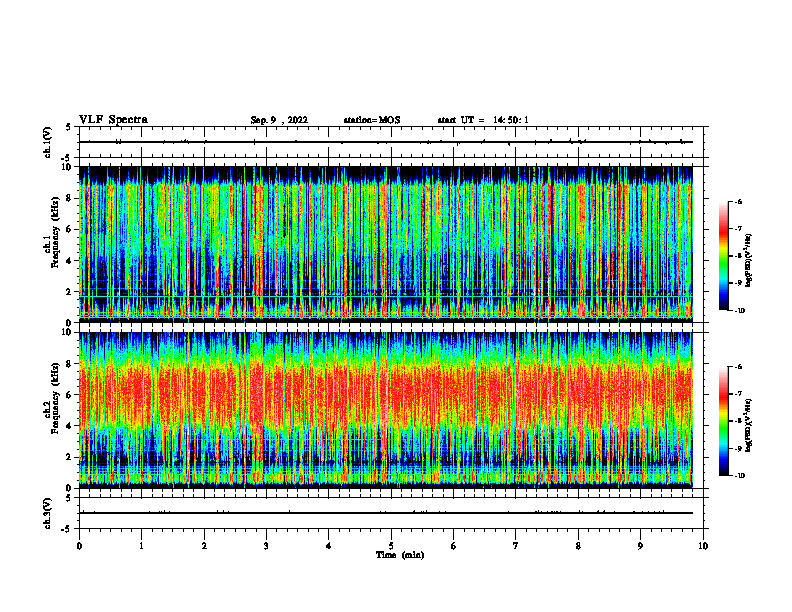Select the ch.1 "Frequency (kHz)" axis label
The height and width of the screenshot is (612, 792).
pyautogui.click(x=55, y=232)
